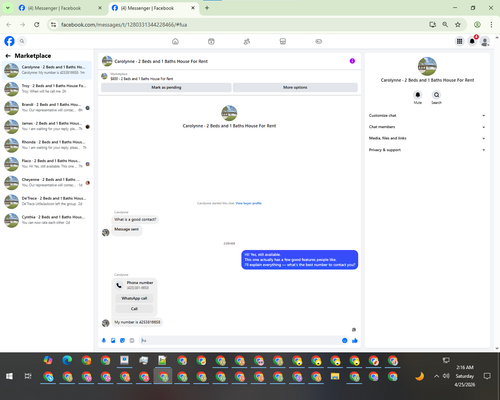The height and width of the screenshot is (400, 500).
Task: Open Cynthia conversation in chat list
Action: (47, 220)
